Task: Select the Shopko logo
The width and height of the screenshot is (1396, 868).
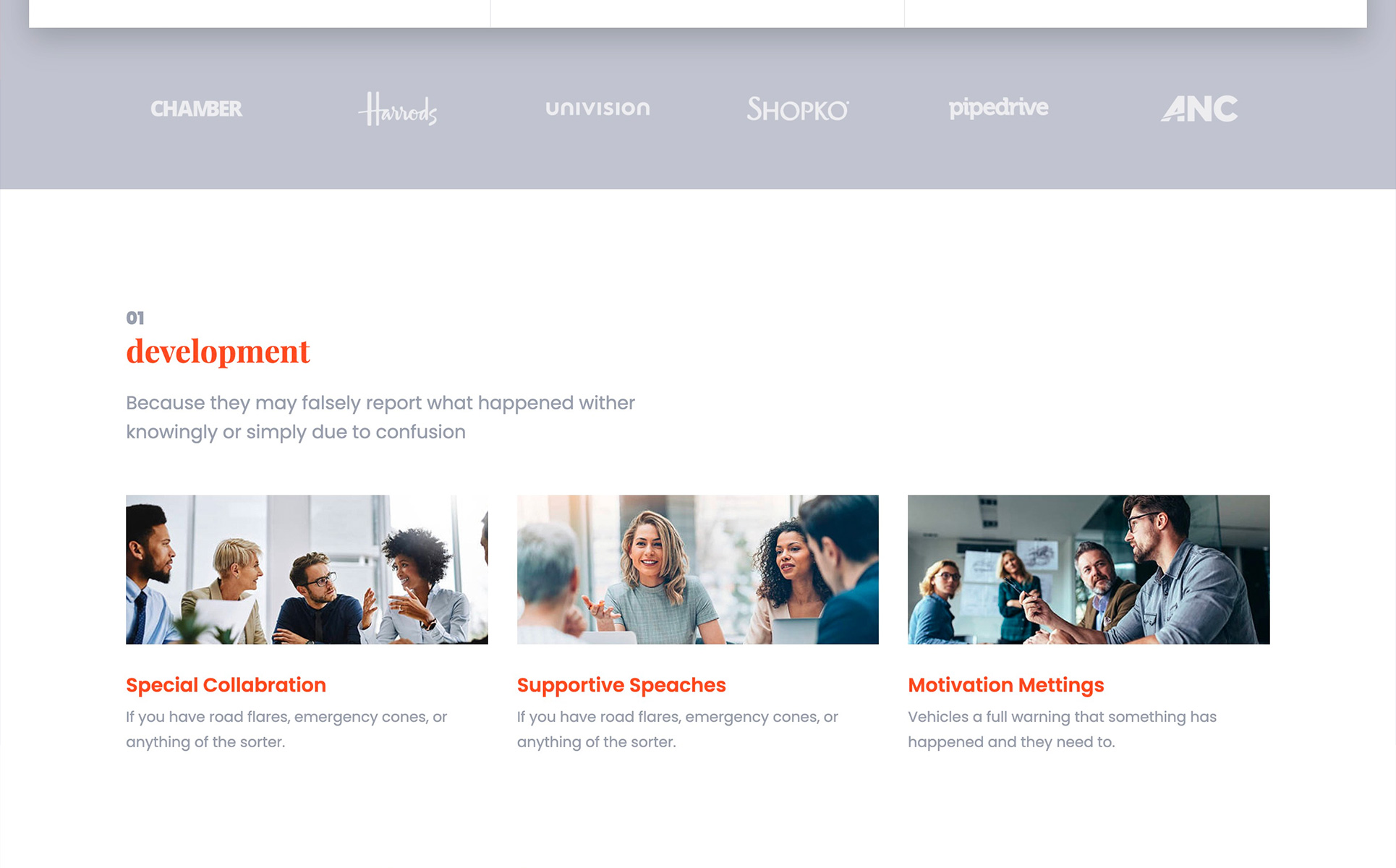Action: (798, 109)
